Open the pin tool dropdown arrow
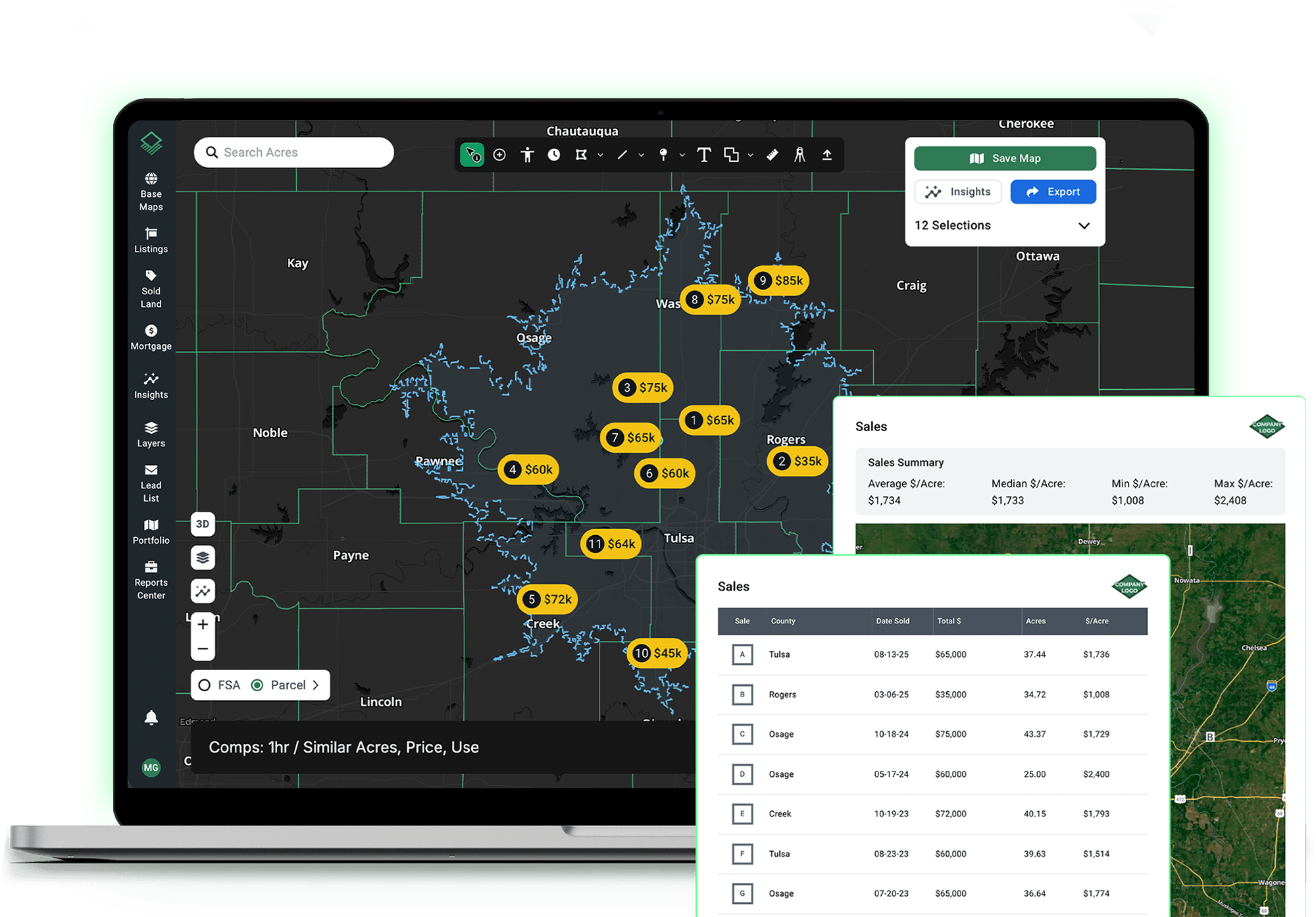This screenshot has width=1316, height=917. pyautogui.click(x=682, y=155)
